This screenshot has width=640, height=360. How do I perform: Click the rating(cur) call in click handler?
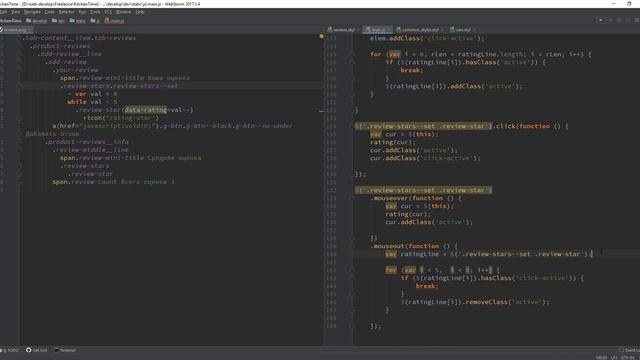click(x=393, y=142)
